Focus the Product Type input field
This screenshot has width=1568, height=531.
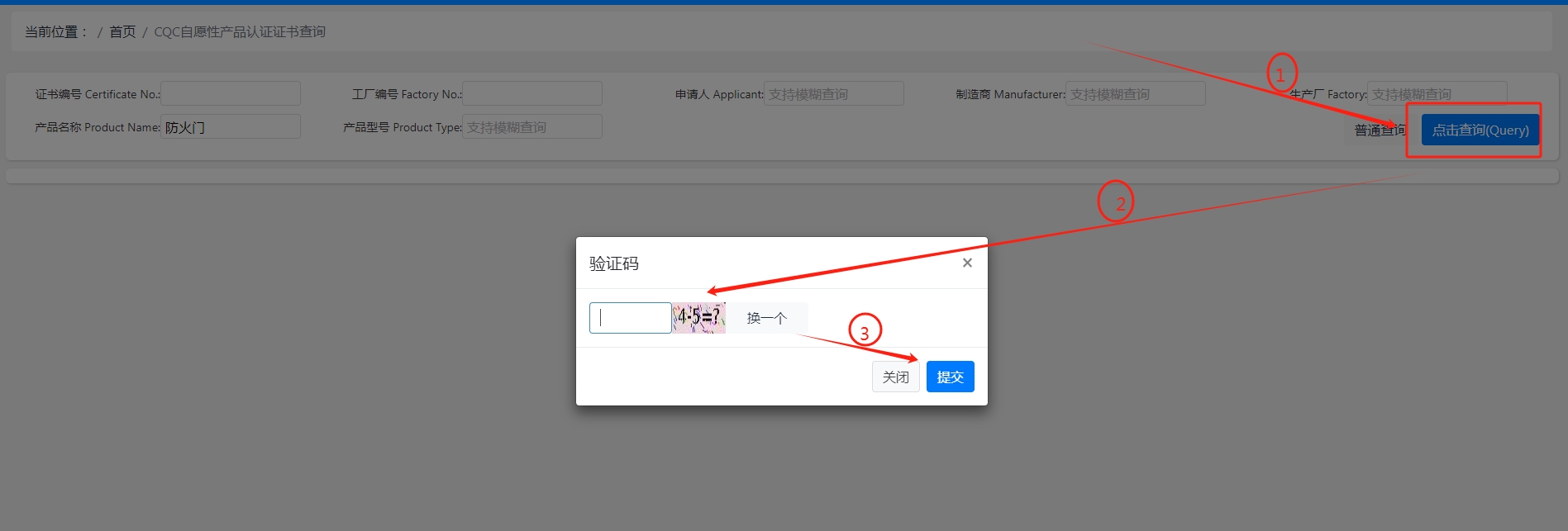click(x=532, y=126)
